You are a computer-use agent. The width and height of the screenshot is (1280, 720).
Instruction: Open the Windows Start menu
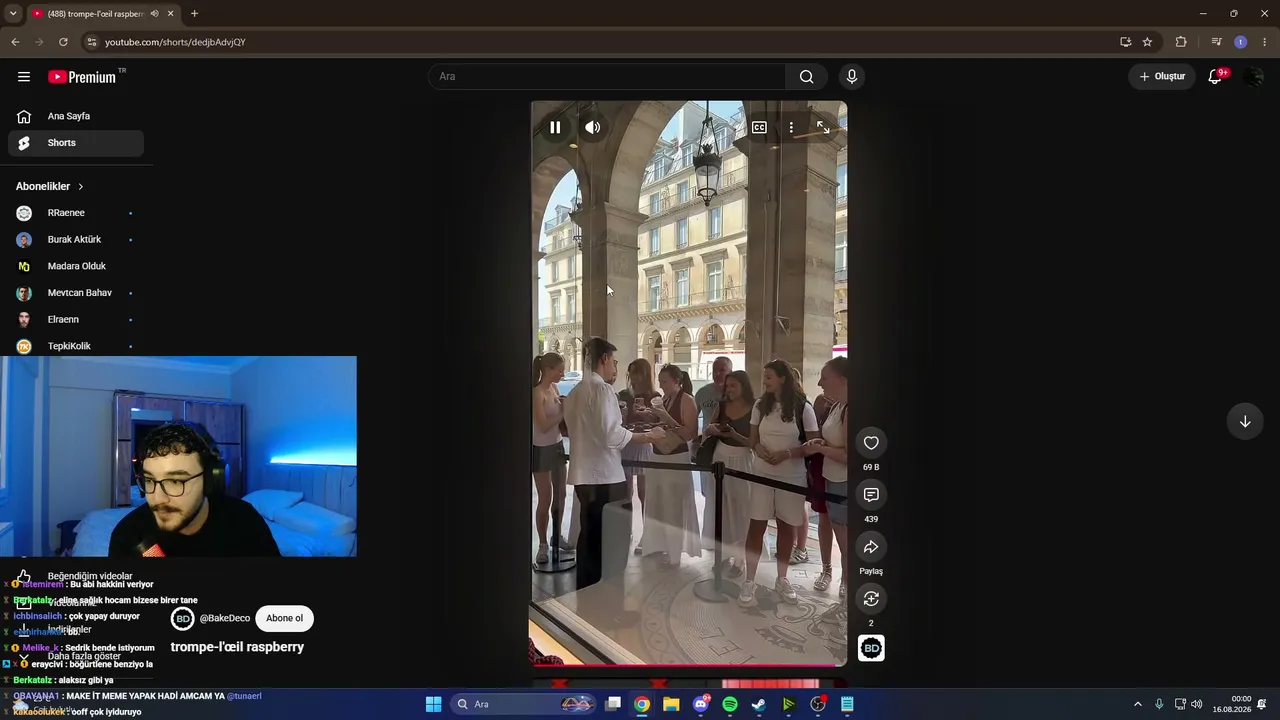click(433, 704)
